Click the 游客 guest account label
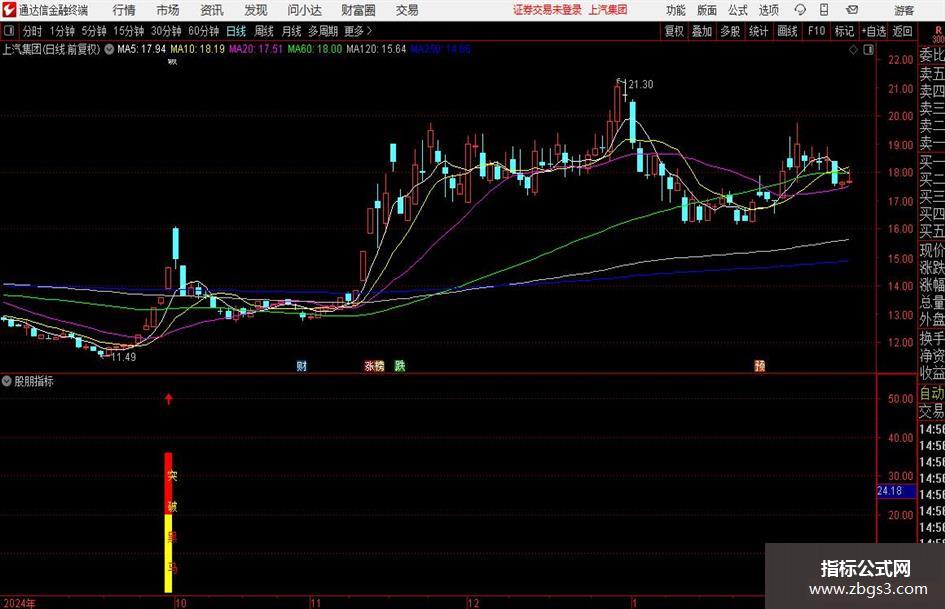 [904, 10]
